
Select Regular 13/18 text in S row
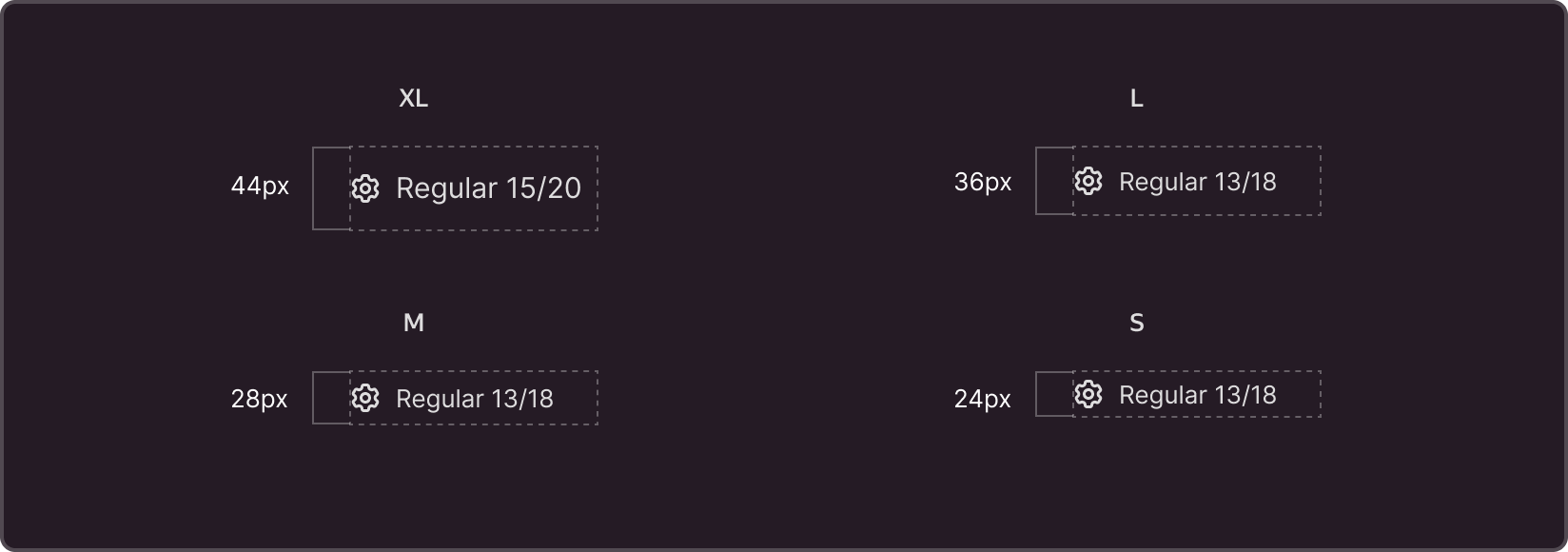tap(1197, 395)
